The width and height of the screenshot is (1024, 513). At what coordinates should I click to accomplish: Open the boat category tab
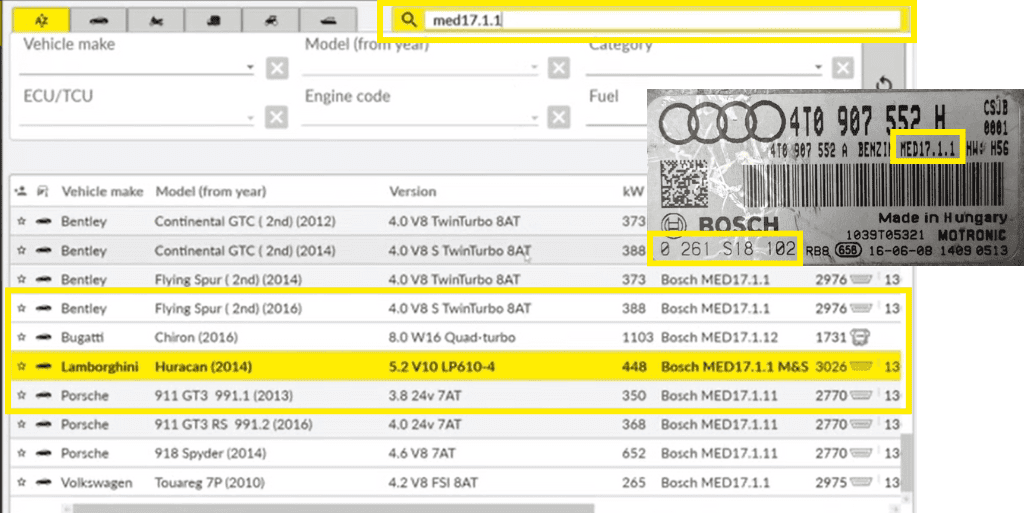(328, 19)
